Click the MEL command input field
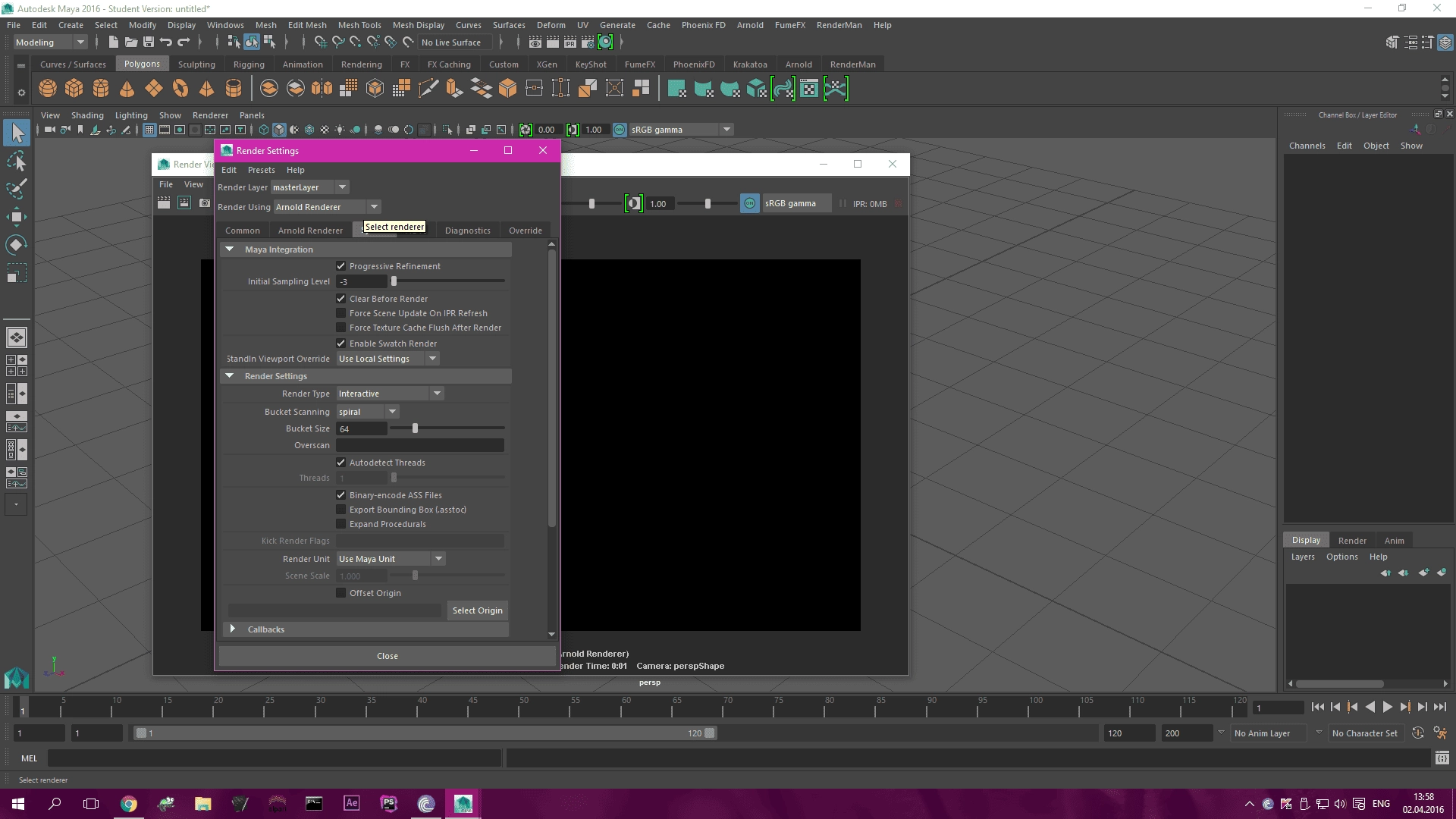The image size is (1456, 819). (275, 758)
